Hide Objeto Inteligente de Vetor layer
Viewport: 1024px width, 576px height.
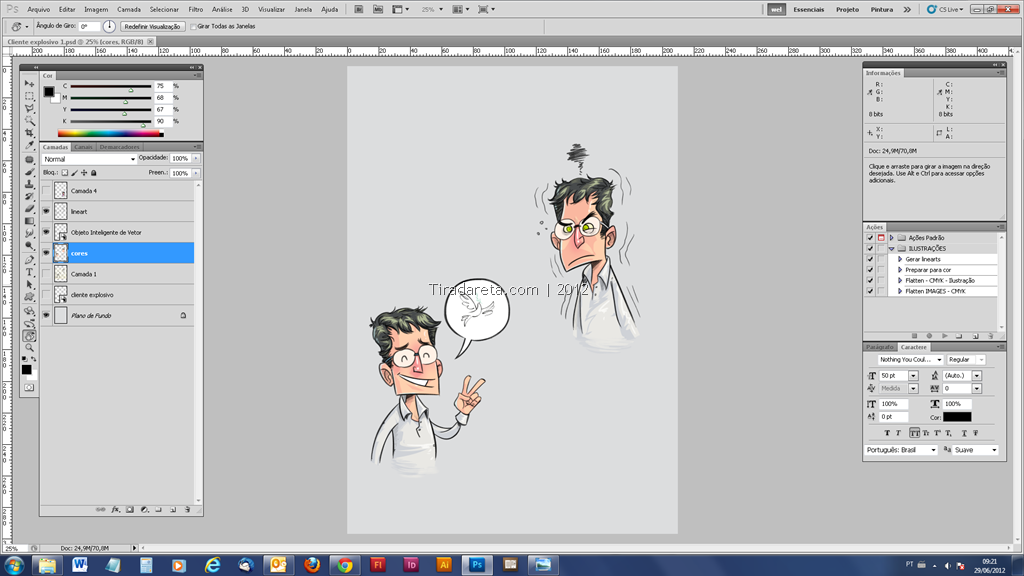pyautogui.click(x=46, y=232)
